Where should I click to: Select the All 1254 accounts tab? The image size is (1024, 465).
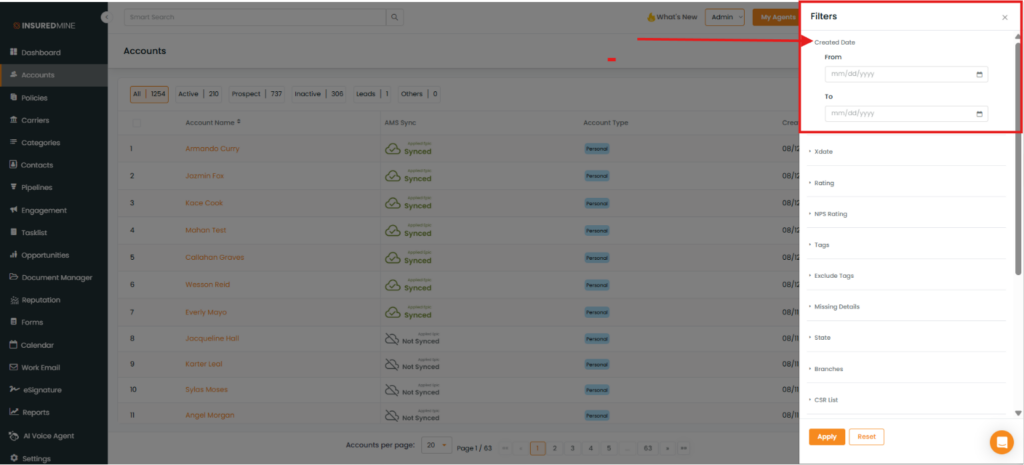tap(150, 94)
